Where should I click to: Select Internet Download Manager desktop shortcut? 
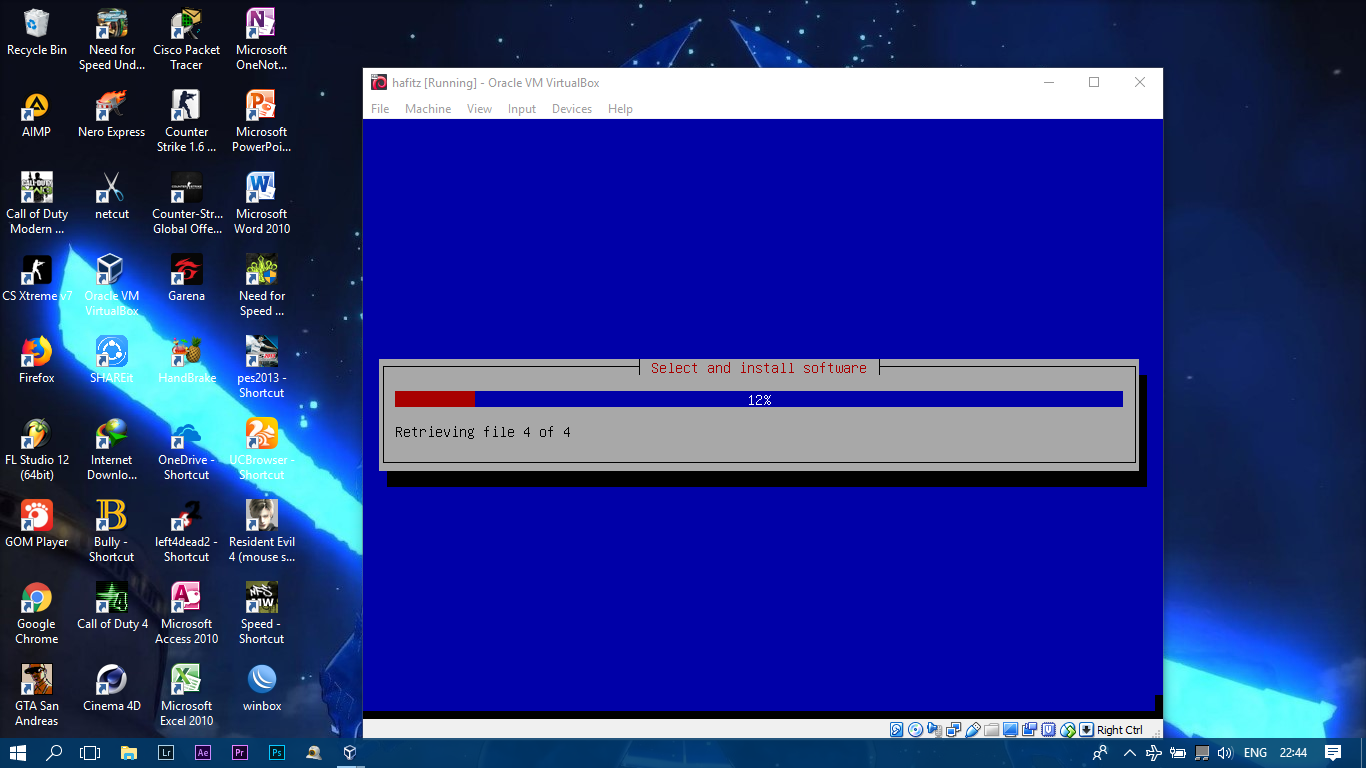112,450
